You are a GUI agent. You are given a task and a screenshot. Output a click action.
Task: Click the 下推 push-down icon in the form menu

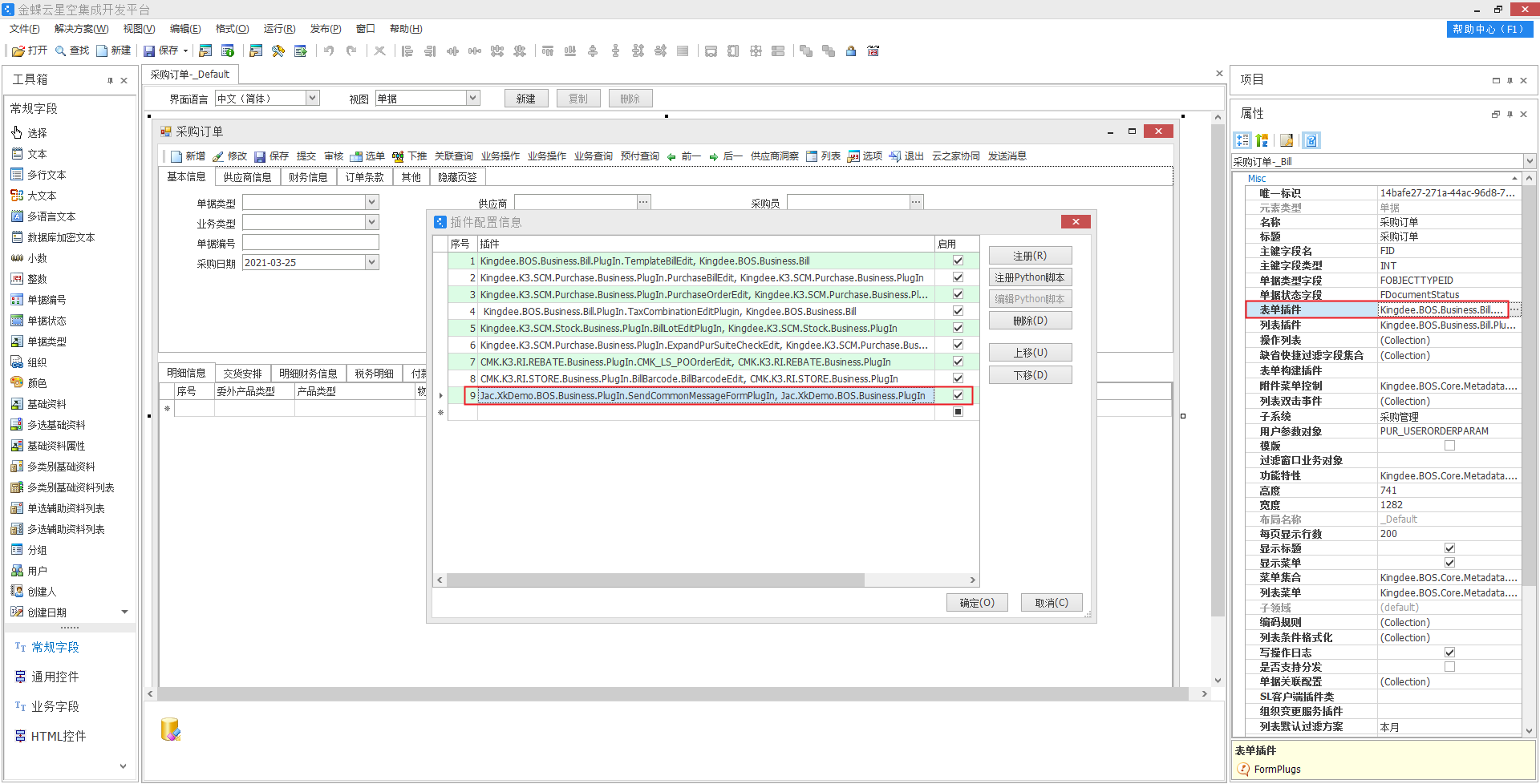(x=398, y=156)
